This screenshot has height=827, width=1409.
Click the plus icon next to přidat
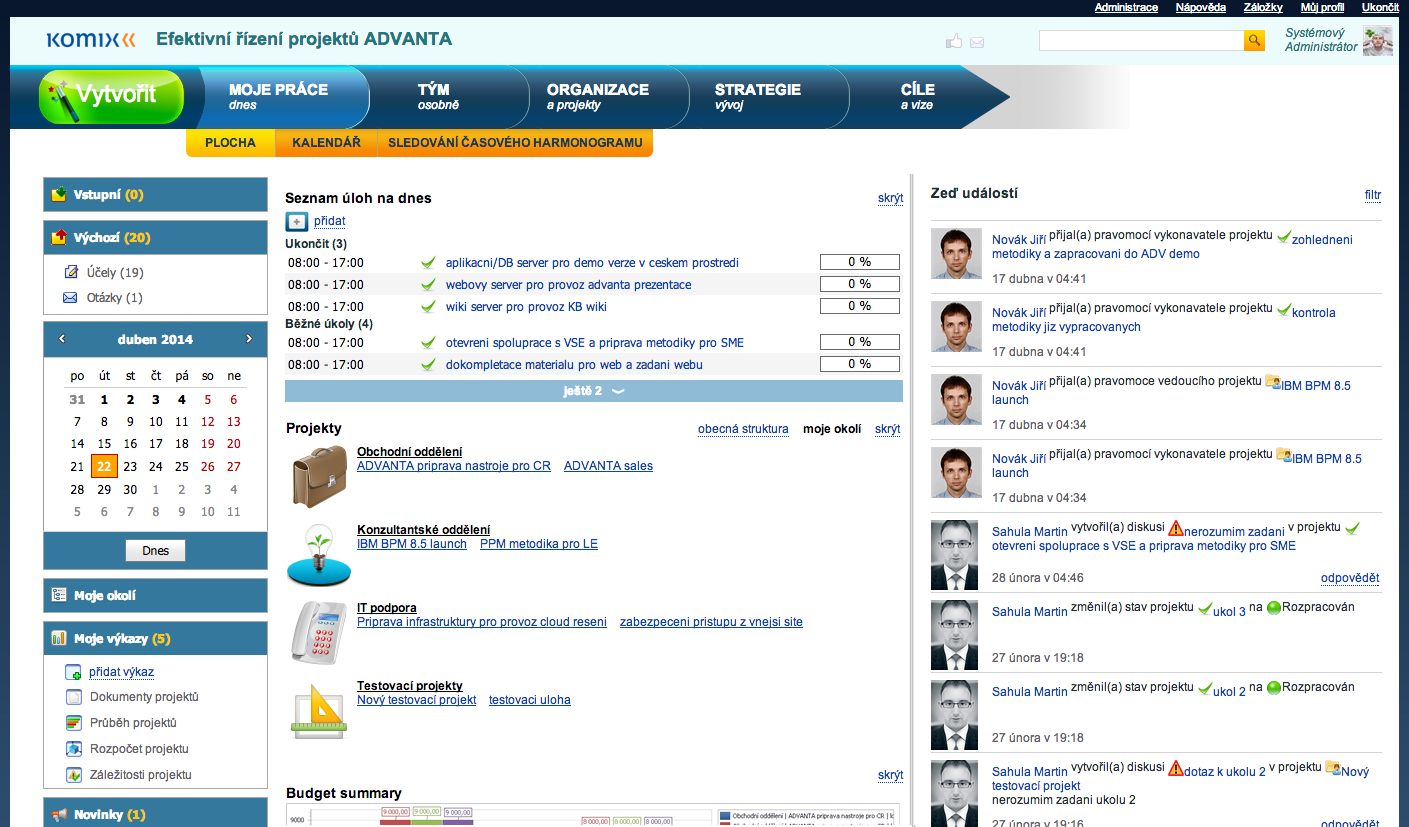point(297,222)
